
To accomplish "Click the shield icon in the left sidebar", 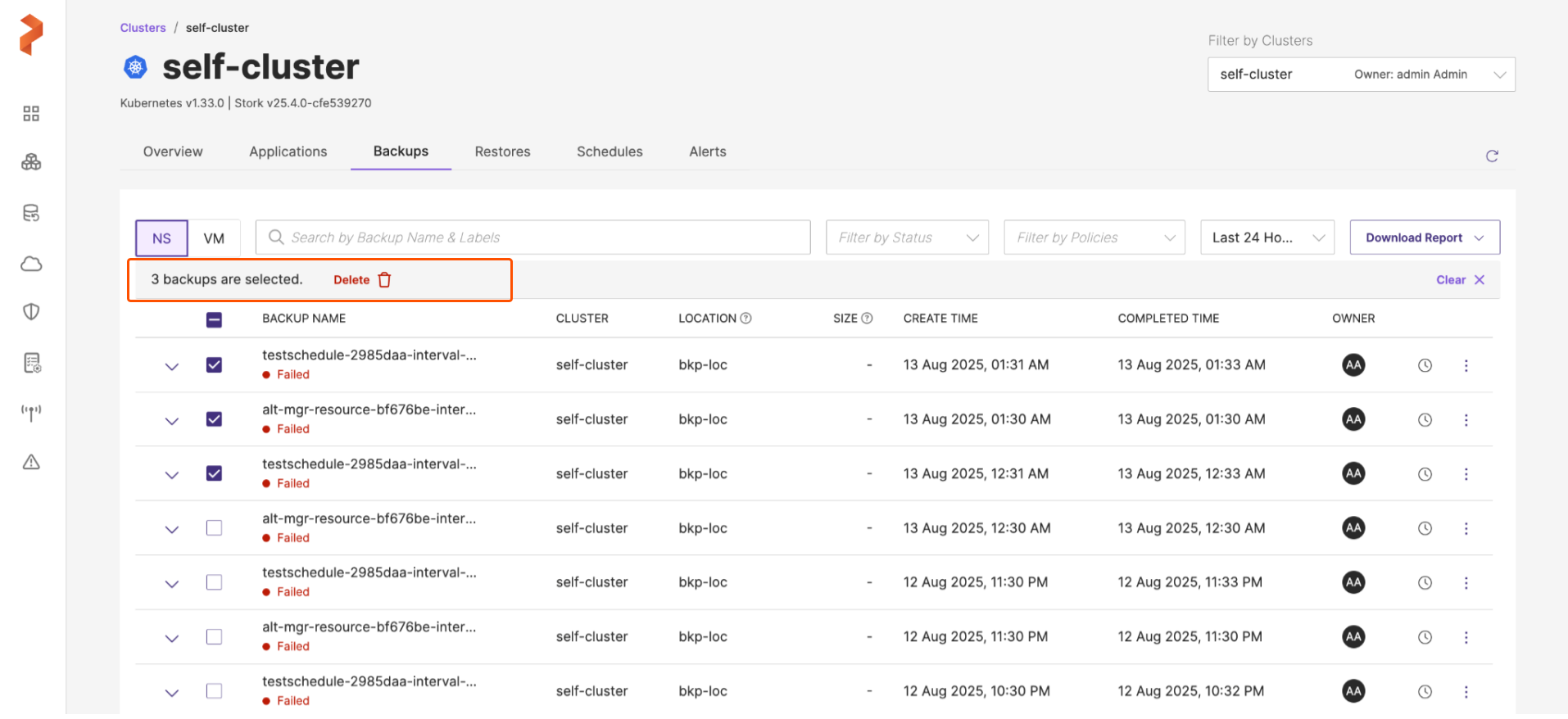I will 31,312.
